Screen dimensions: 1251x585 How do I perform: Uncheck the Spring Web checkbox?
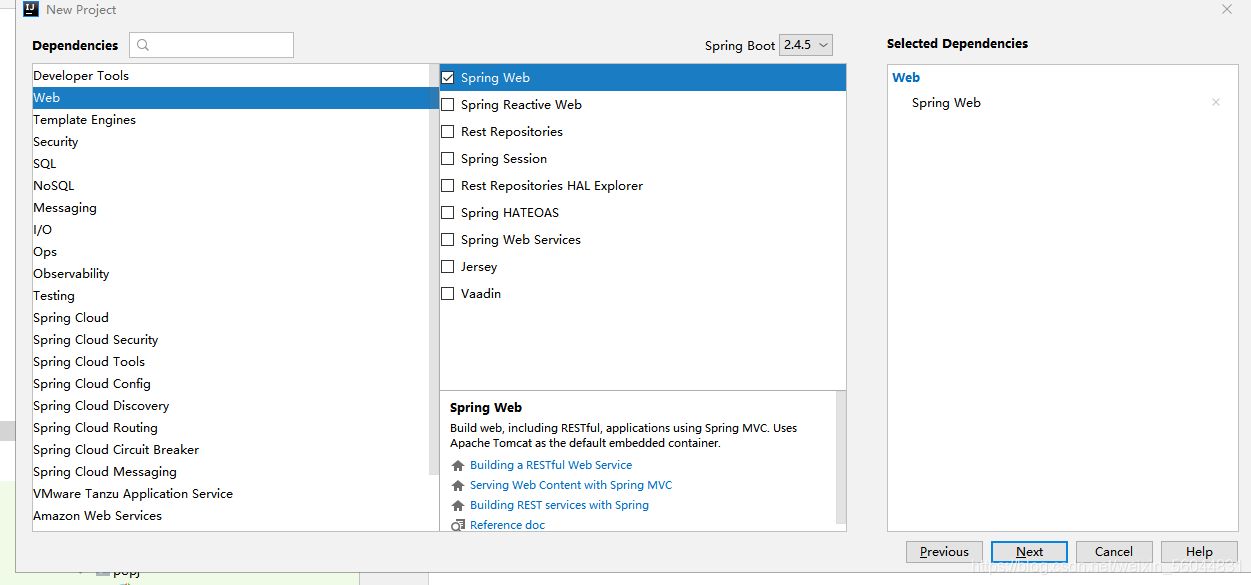point(448,78)
